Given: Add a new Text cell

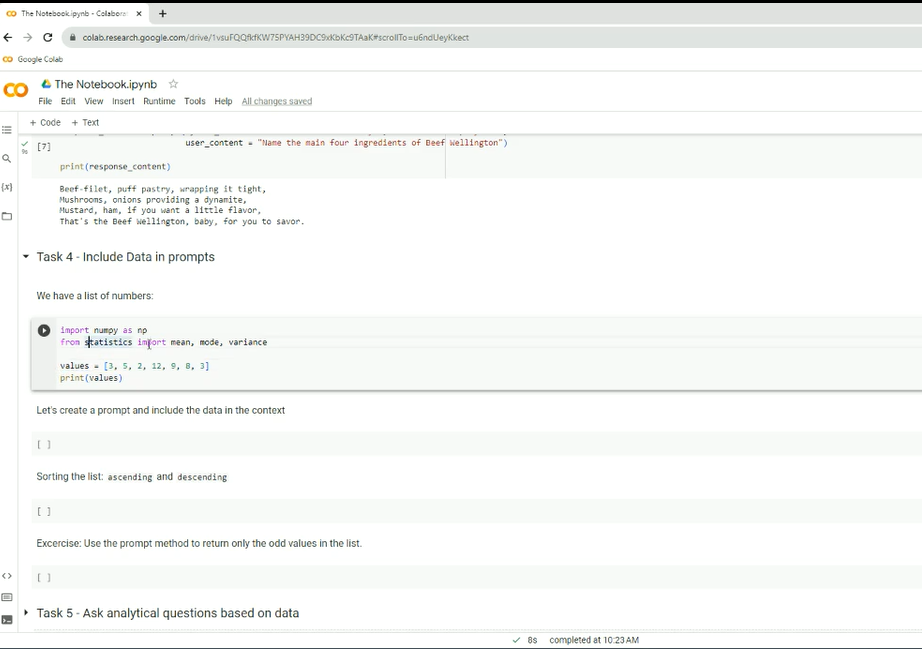Looking at the screenshot, I should [x=86, y=123].
